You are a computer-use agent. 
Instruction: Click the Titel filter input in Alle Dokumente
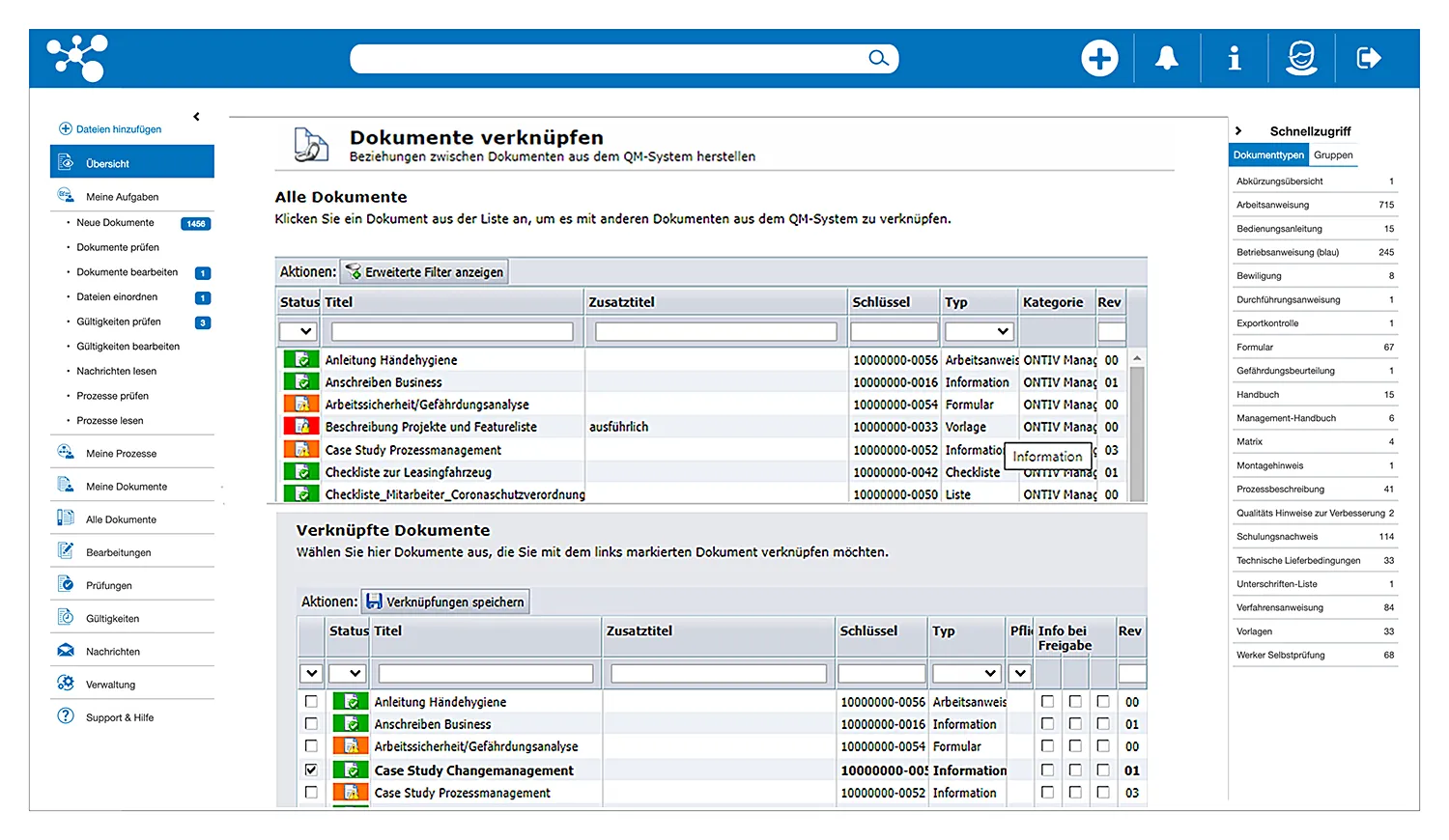click(452, 331)
